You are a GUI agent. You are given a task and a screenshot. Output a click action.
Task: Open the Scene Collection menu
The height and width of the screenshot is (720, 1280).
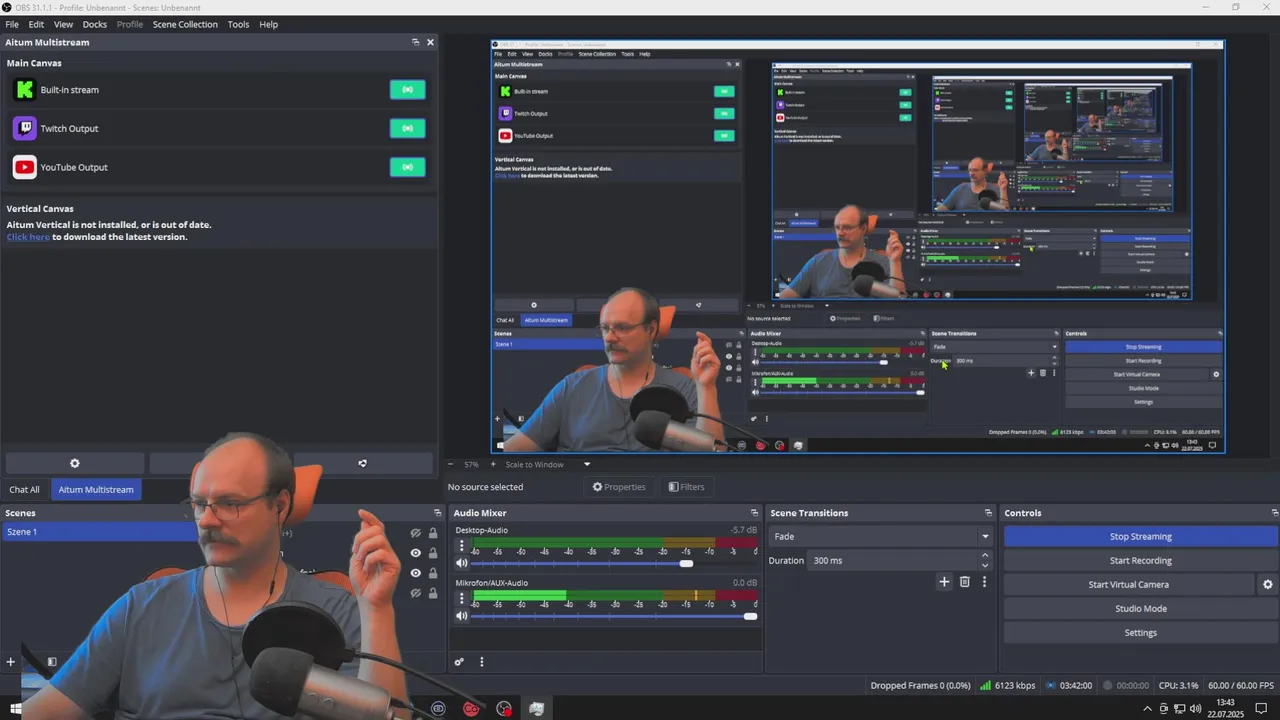(185, 24)
